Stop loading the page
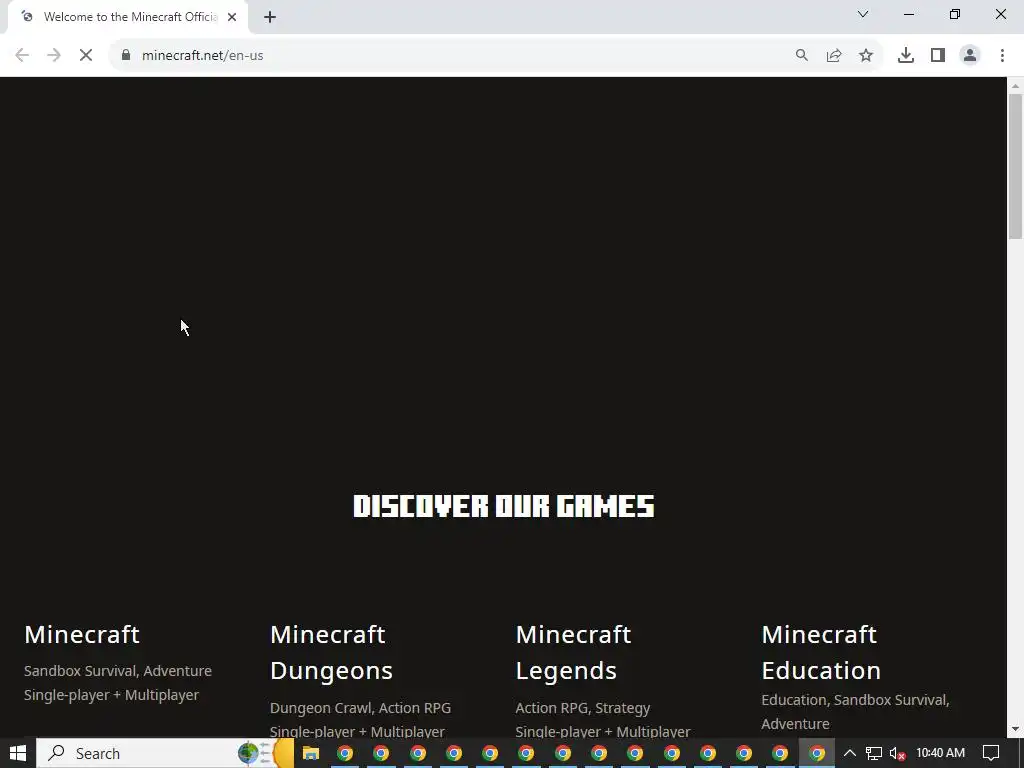The width and height of the screenshot is (1024, 768). pyautogui.click(x=86, y=56)
